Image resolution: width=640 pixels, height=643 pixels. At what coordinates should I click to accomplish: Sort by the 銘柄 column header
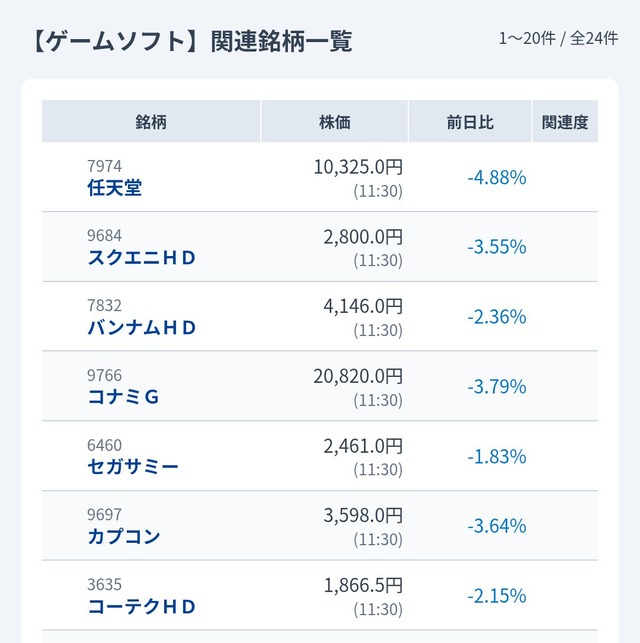(151, 122)
